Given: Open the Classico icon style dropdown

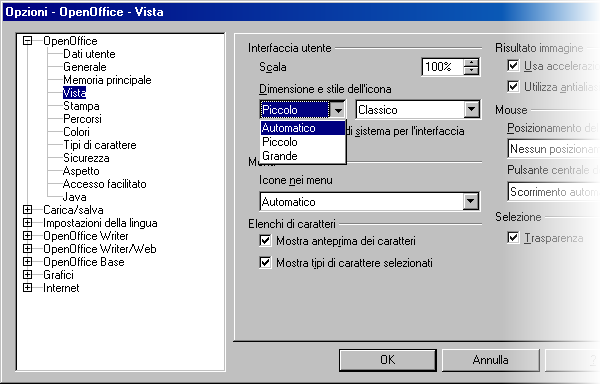Looking at the screenshot, I should pyautogui.click(x=471, y=110).
